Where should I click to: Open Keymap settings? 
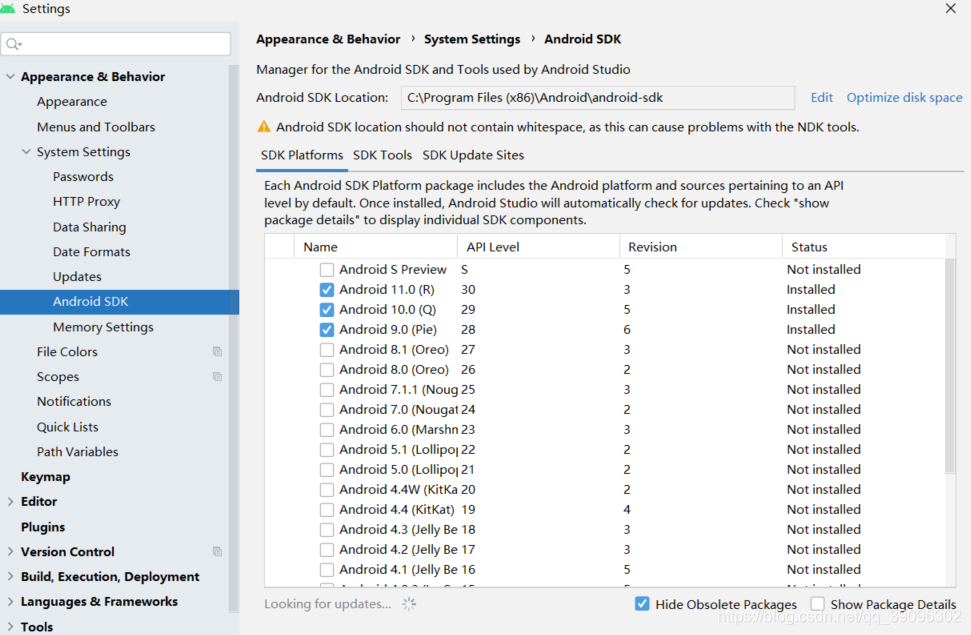click(x=45, y=476)
